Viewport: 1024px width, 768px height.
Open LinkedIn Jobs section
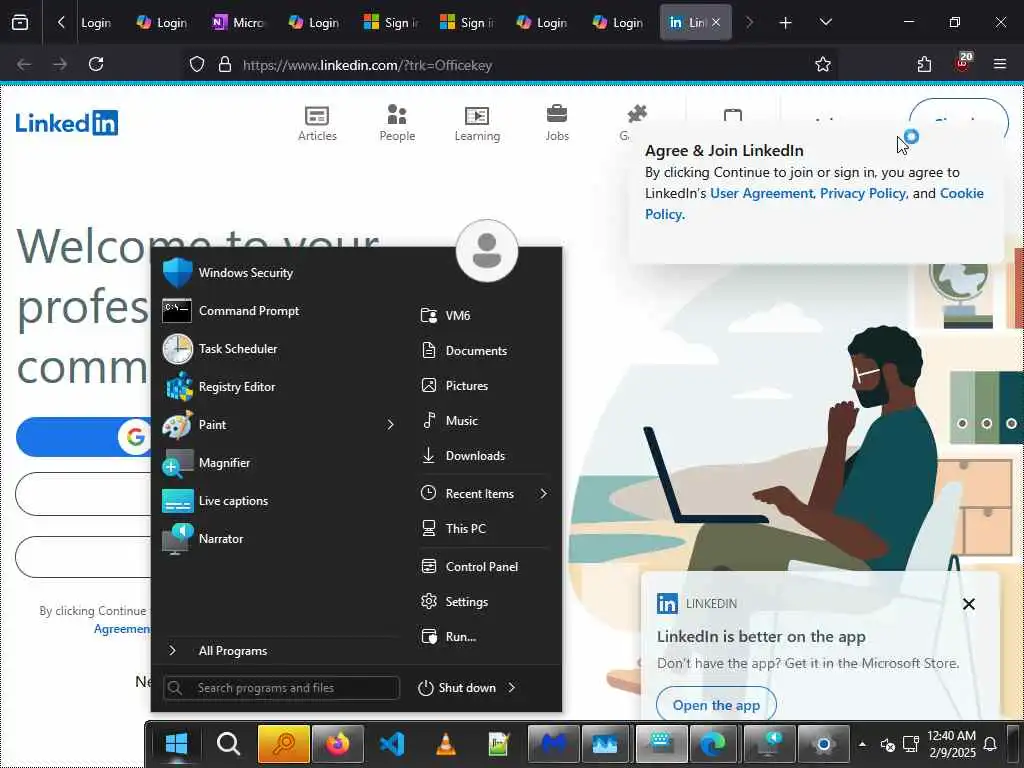557,124
